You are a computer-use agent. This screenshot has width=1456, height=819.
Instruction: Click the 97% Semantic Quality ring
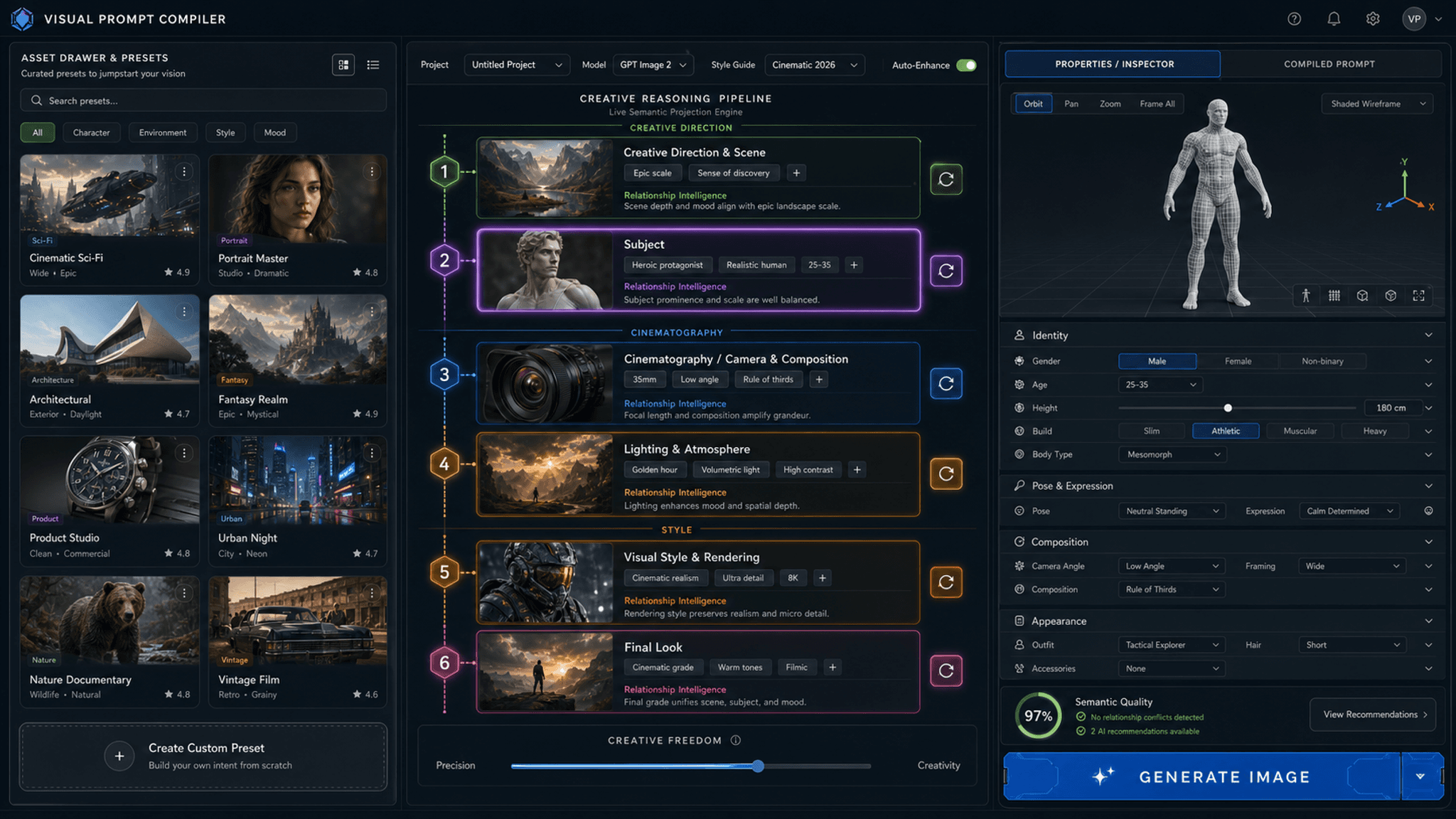click(x=1038, y=716)
